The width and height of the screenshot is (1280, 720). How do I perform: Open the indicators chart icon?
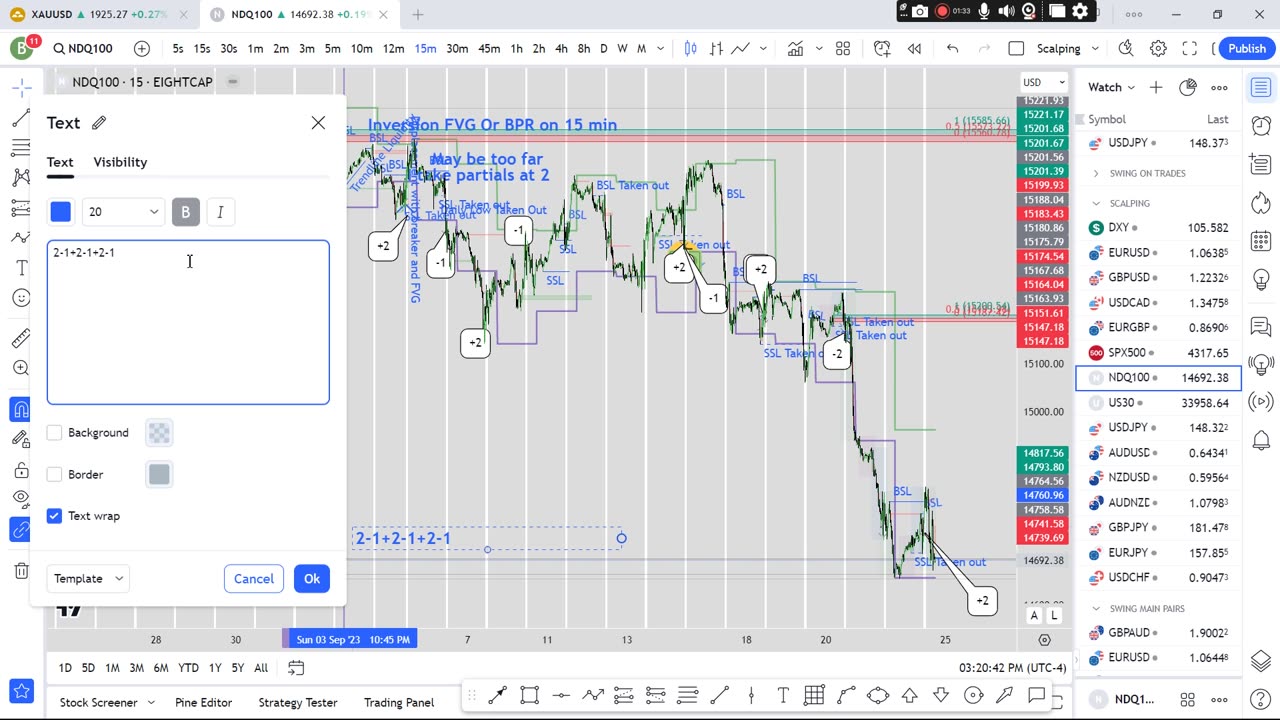(x=795, y=48)
